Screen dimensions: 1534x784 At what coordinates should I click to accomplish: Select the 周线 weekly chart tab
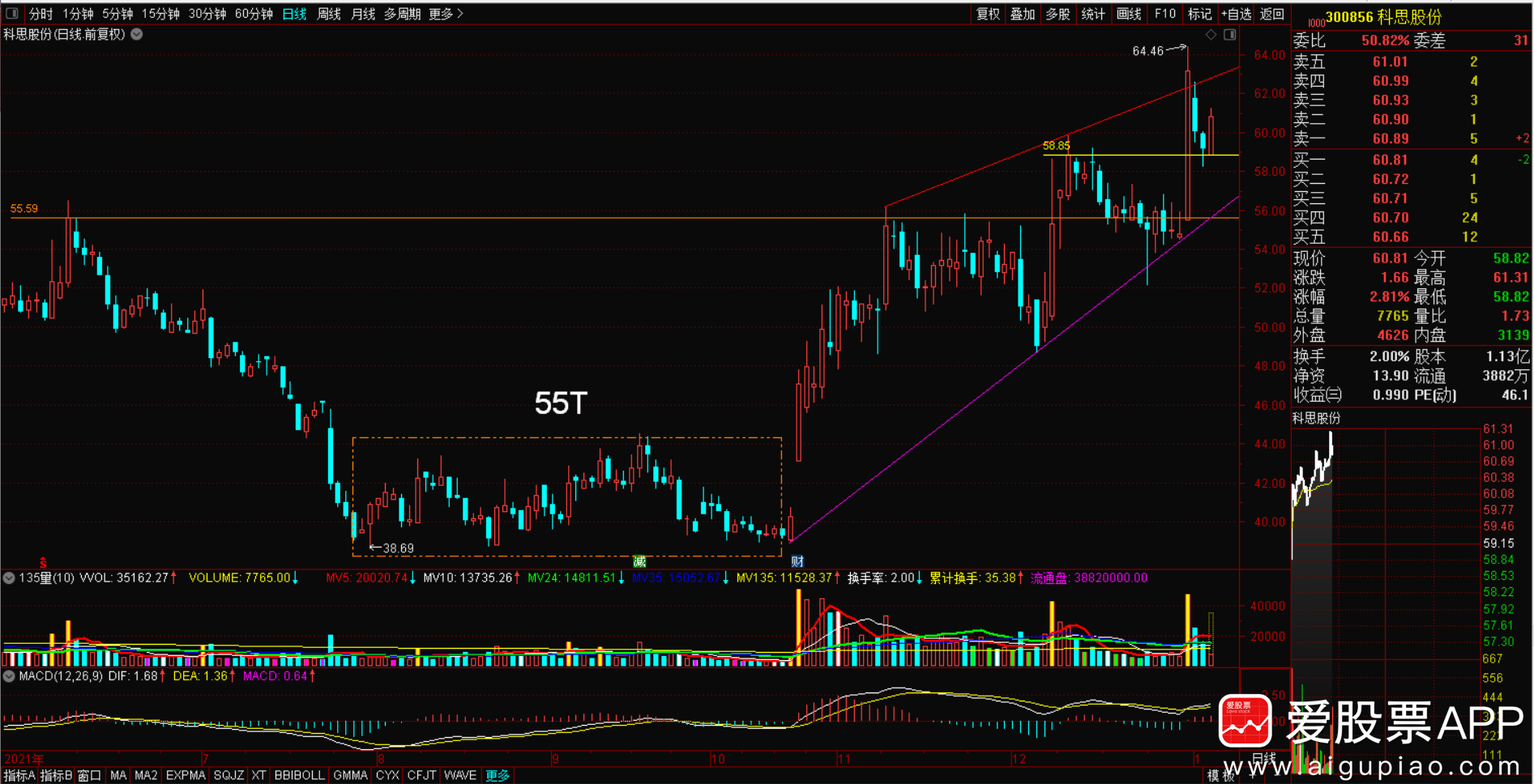[x=329, y=14]
